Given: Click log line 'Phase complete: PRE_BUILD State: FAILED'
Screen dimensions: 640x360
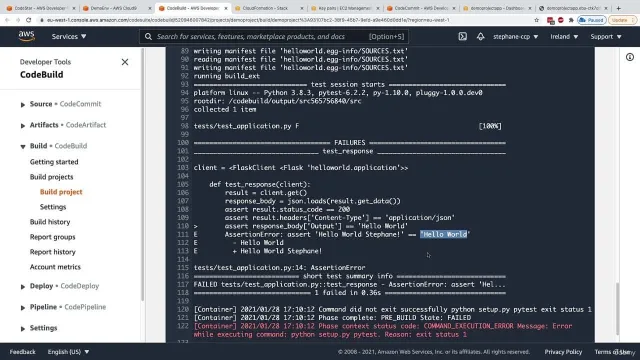Looking at the screenshot, I should [x=332, y=318].
